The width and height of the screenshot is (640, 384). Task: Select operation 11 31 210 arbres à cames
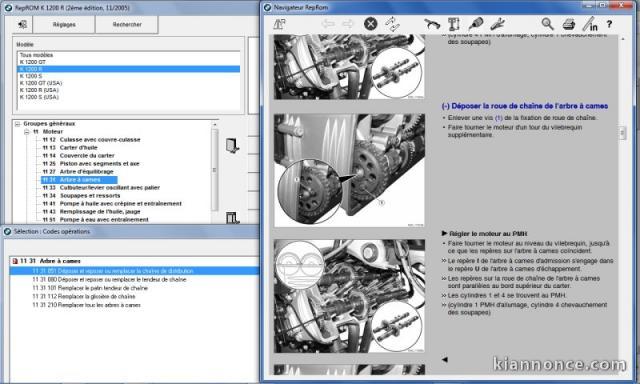coord(86,305)
